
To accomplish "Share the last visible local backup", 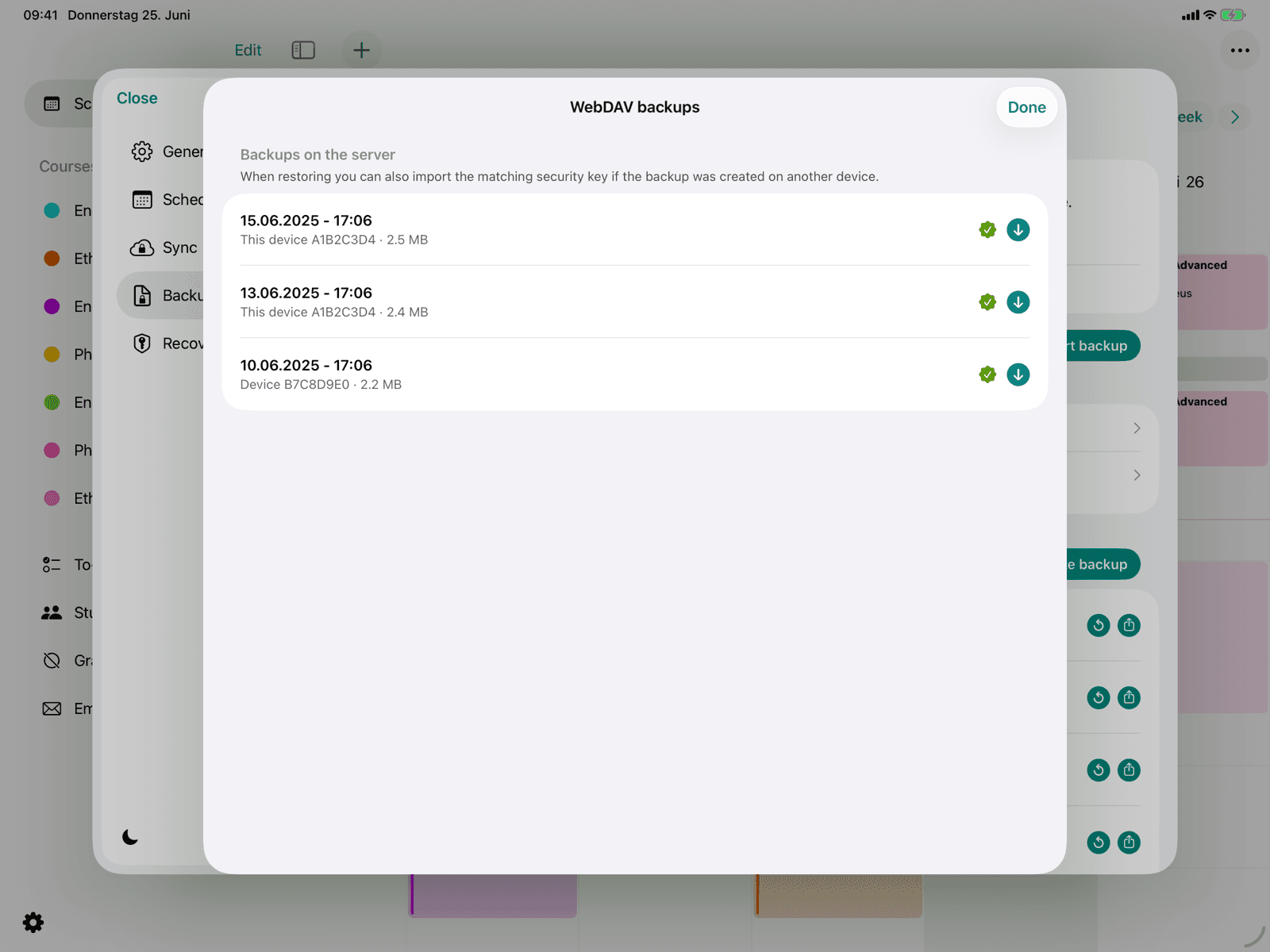I will pos(1129,842).
